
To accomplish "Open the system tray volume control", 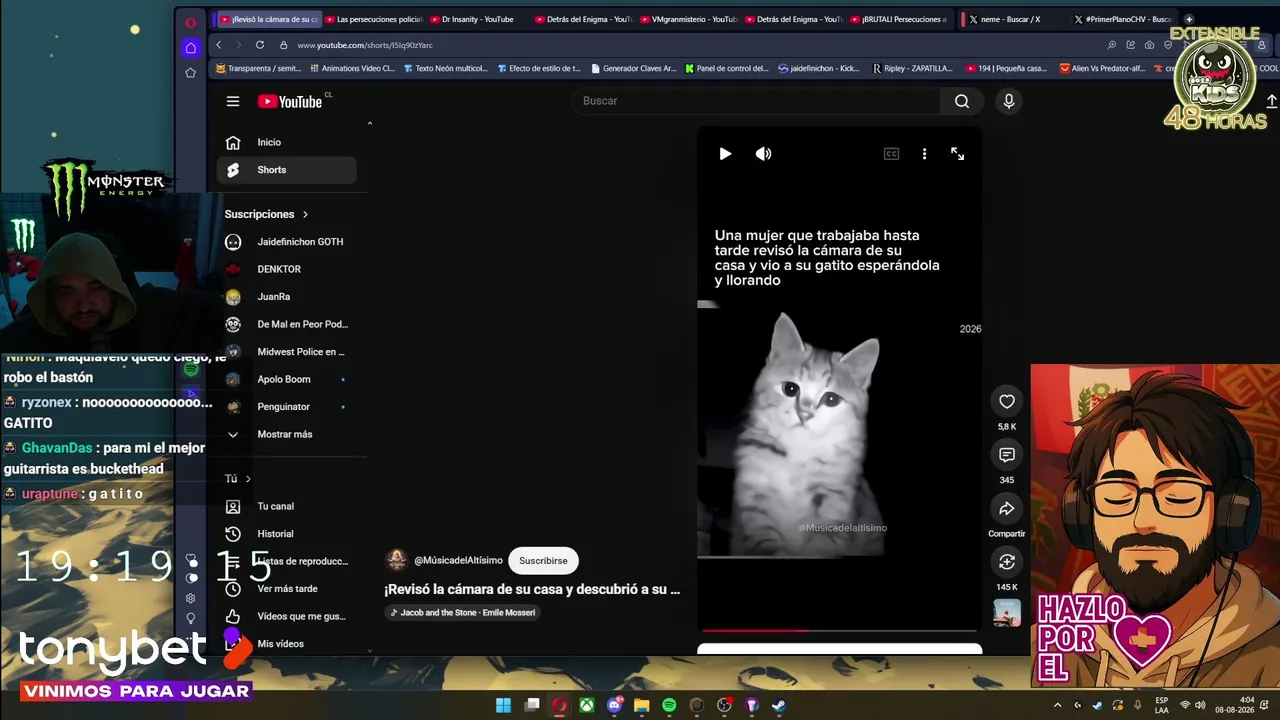I will 1200,705.
